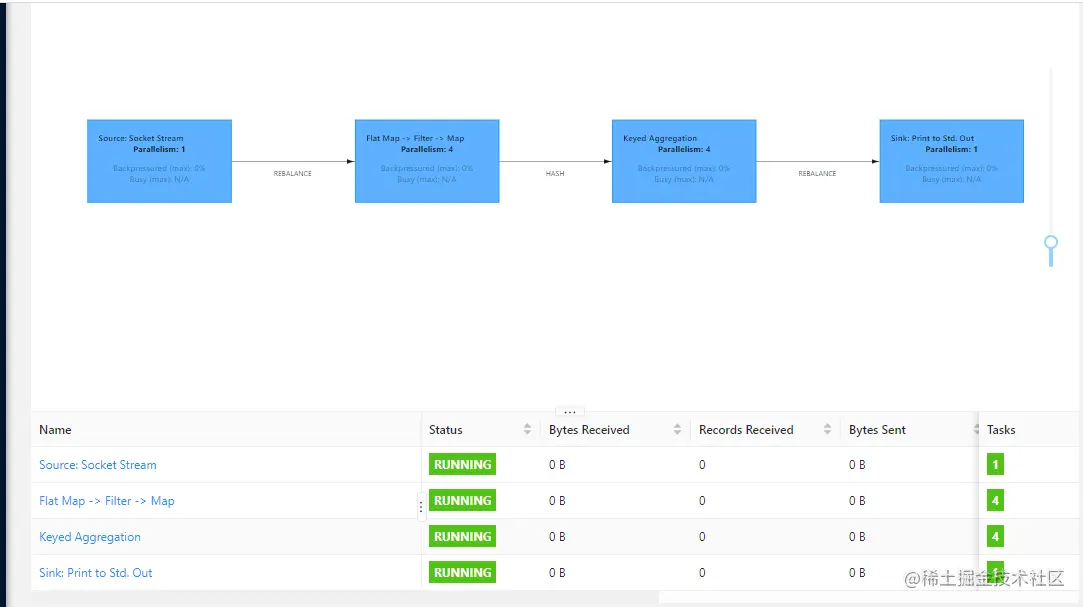Open the Keyed Aggregation table link

90,537
